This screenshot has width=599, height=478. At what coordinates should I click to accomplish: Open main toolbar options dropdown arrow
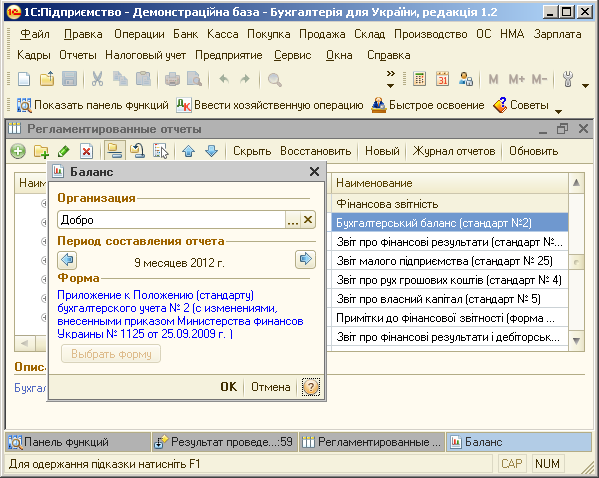585,86
